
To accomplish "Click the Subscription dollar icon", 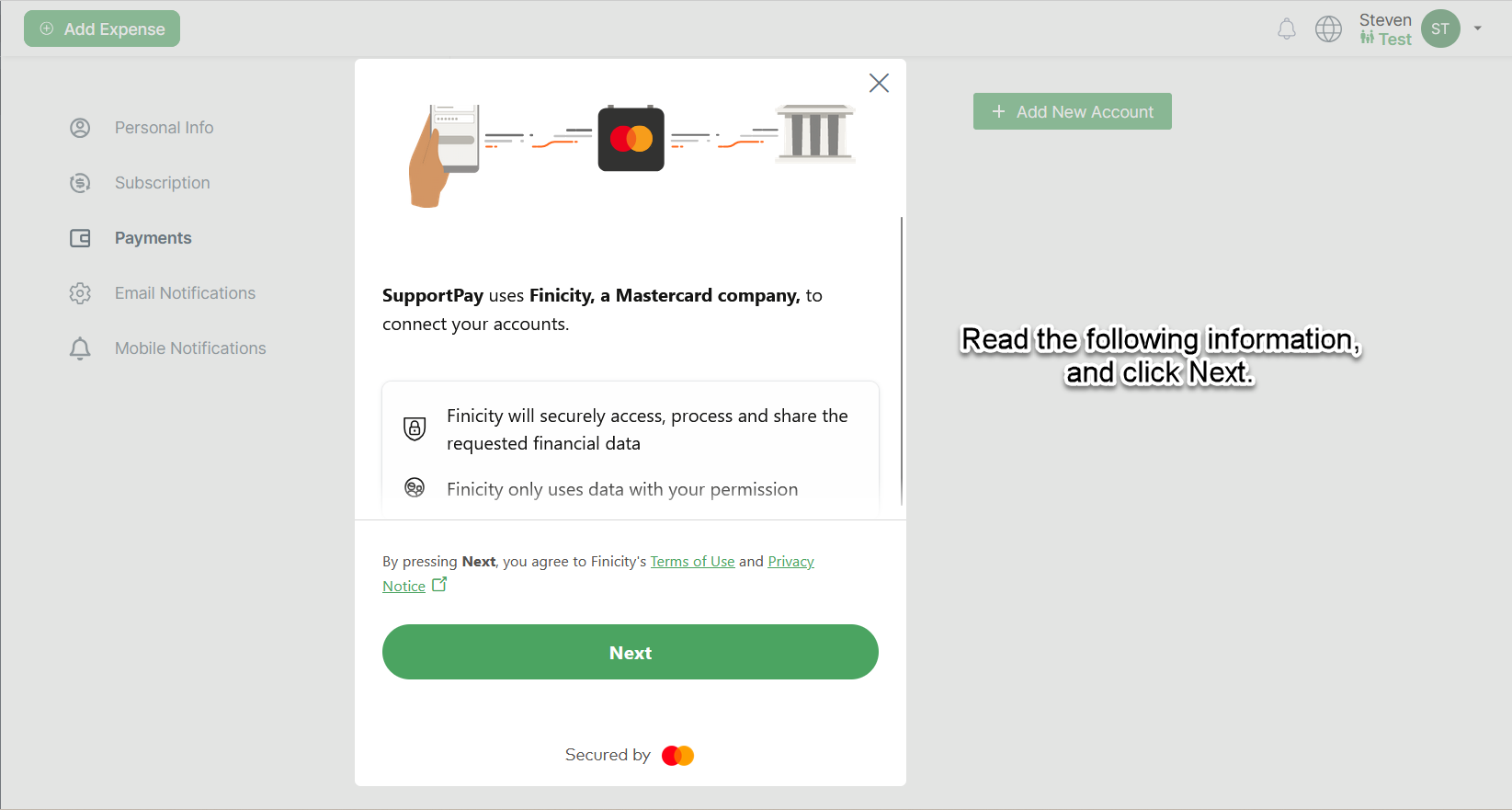I will click(x=81, y=183).
